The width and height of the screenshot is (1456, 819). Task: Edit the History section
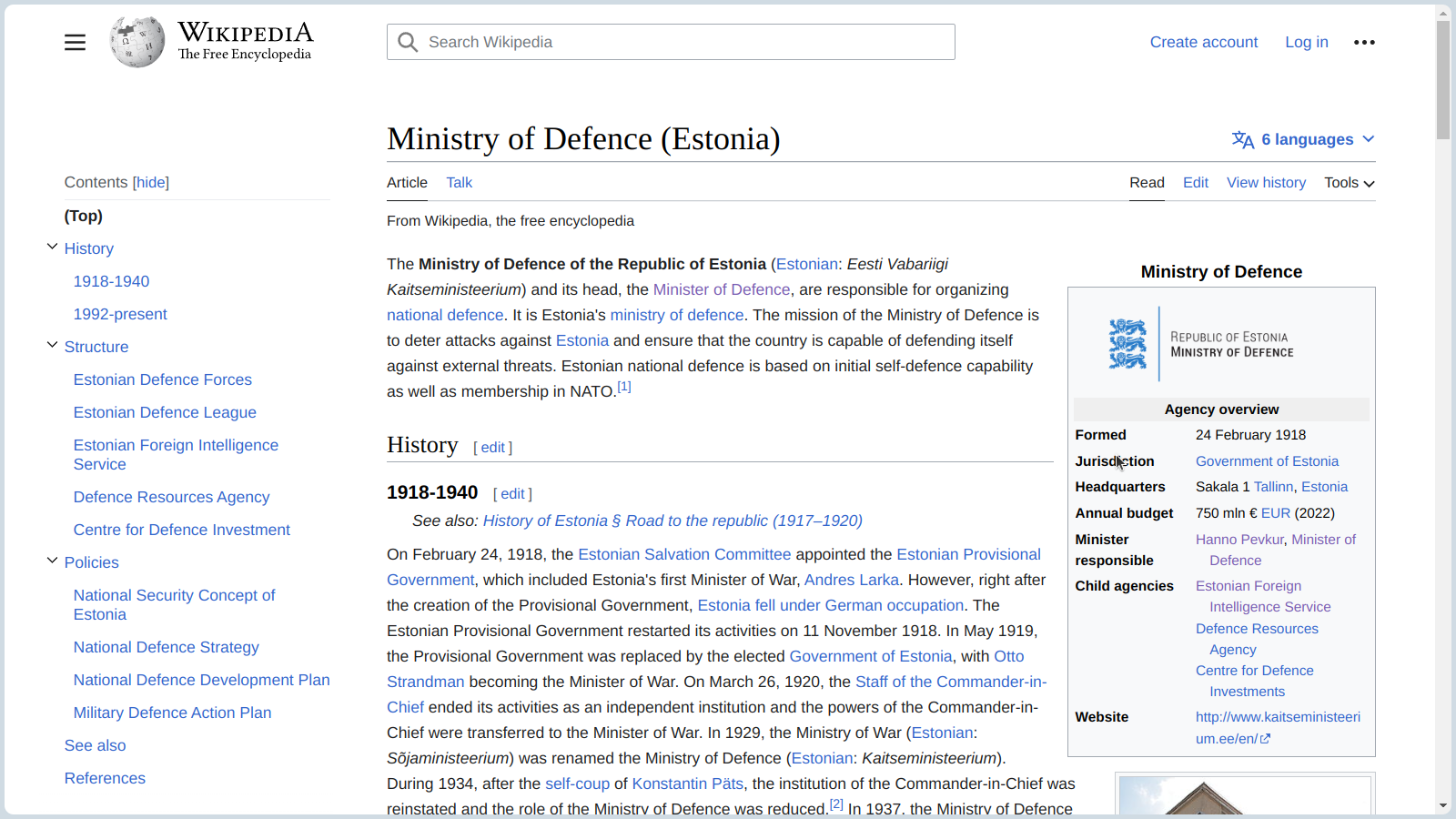click(492, 448)
